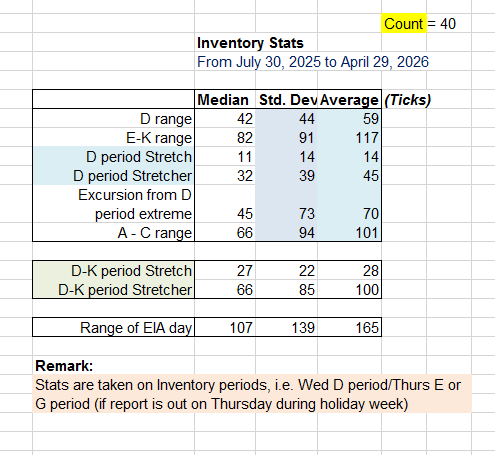Click Range of EIA day label

113,327
